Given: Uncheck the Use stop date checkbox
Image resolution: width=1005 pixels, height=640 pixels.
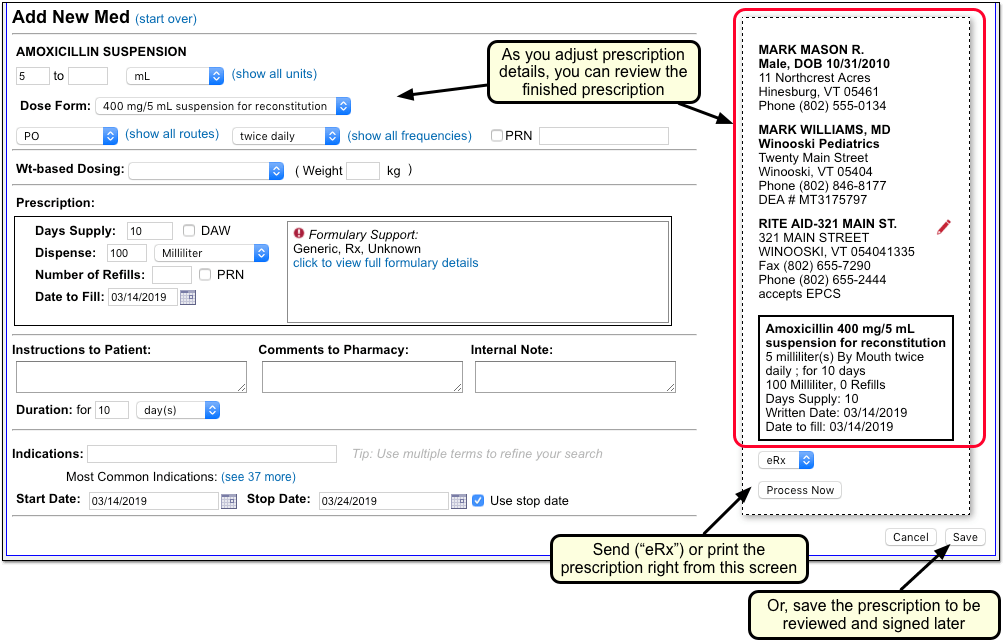Looking at the screenshot, I should pos(478,500).
